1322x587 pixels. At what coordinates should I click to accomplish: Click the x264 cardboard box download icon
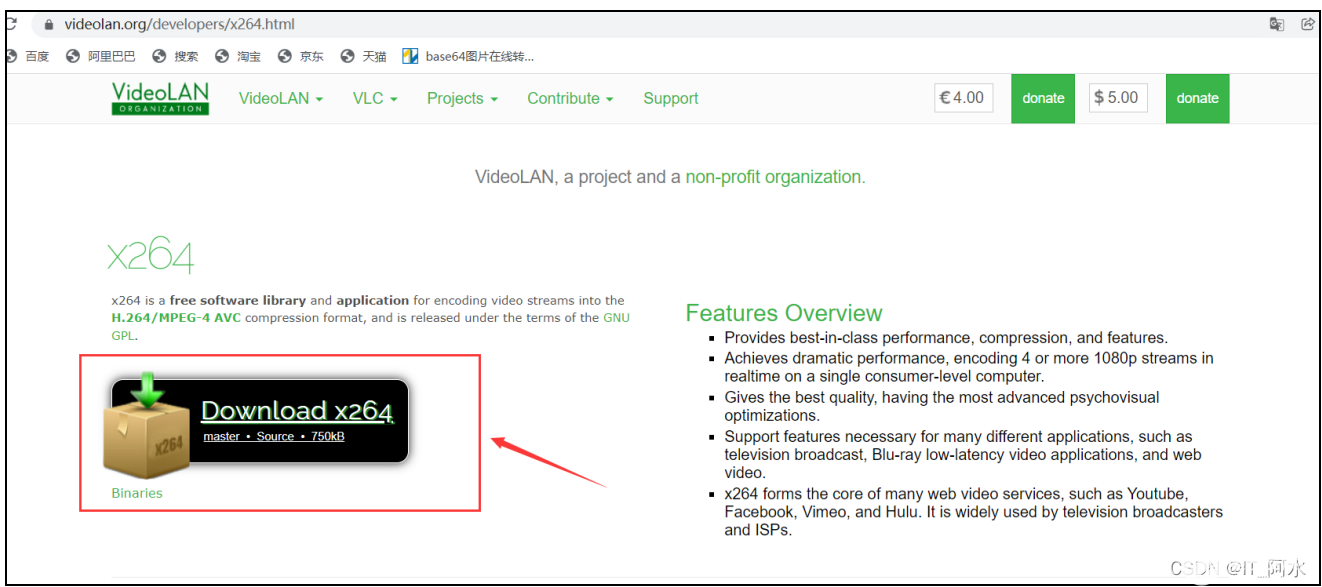[x=148, y=426]
